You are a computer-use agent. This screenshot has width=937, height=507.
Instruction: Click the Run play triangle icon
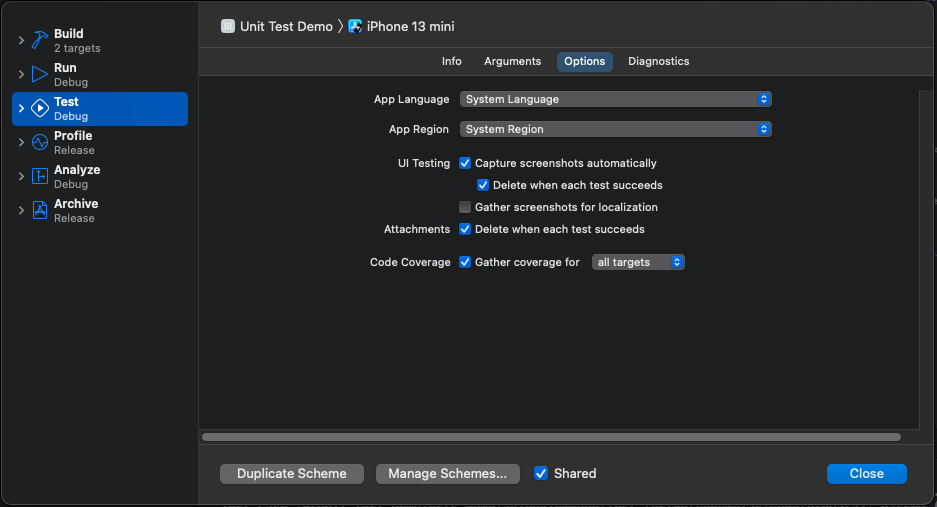39,74
